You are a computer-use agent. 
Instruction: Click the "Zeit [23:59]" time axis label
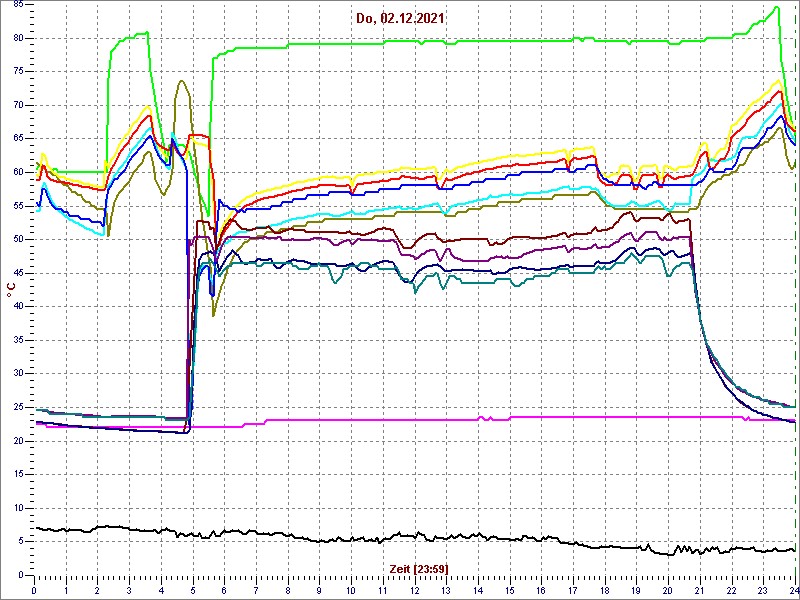[419, 568]
